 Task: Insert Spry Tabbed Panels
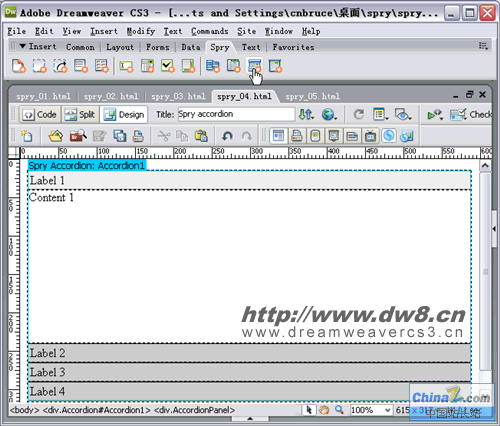pyautogui.click(x=233, y=66)
